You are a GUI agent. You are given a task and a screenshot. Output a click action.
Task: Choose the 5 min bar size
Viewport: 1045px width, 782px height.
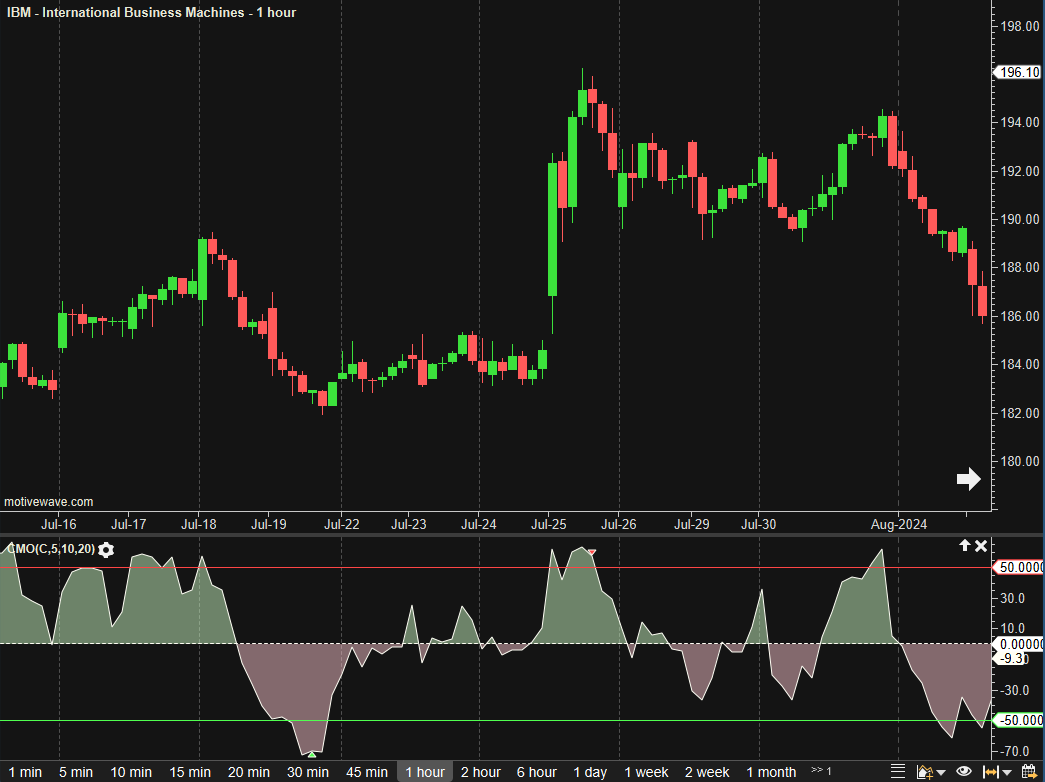click(75, 772)
